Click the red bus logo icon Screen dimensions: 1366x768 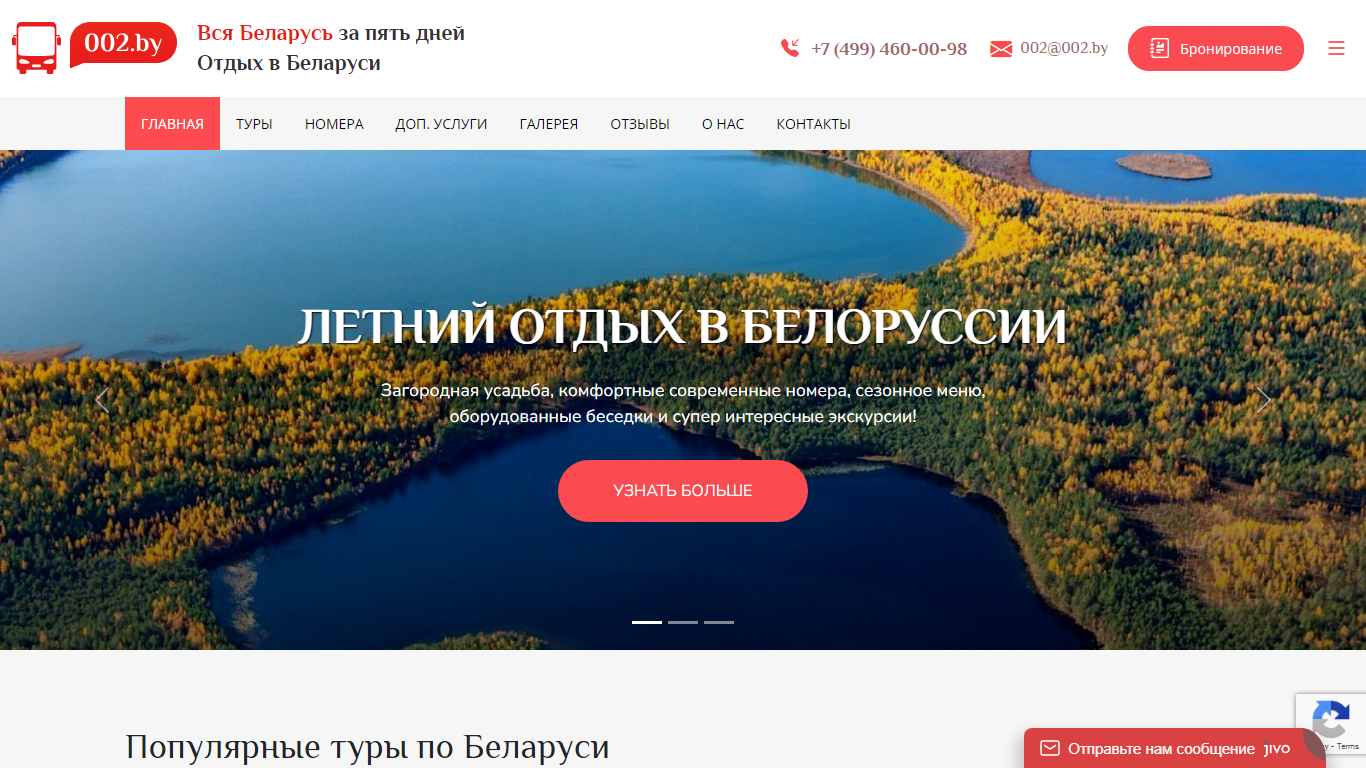(x=37, y=48)
